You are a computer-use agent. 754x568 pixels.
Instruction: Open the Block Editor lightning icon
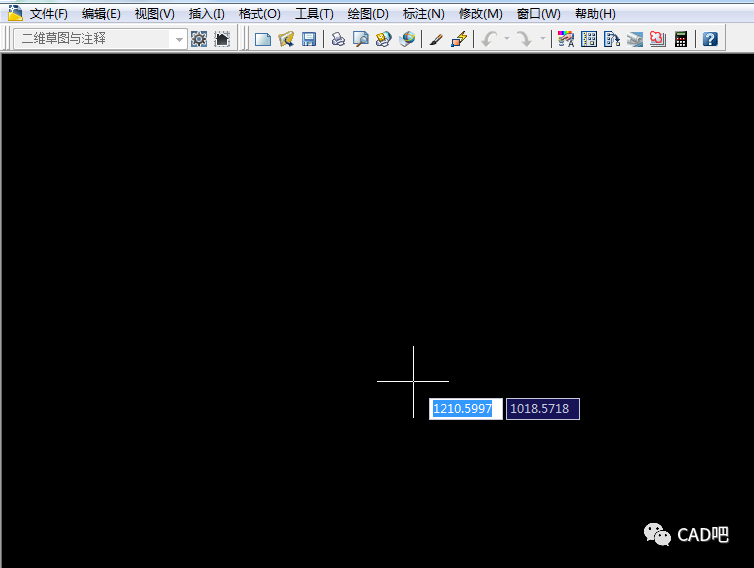[459, 39]
